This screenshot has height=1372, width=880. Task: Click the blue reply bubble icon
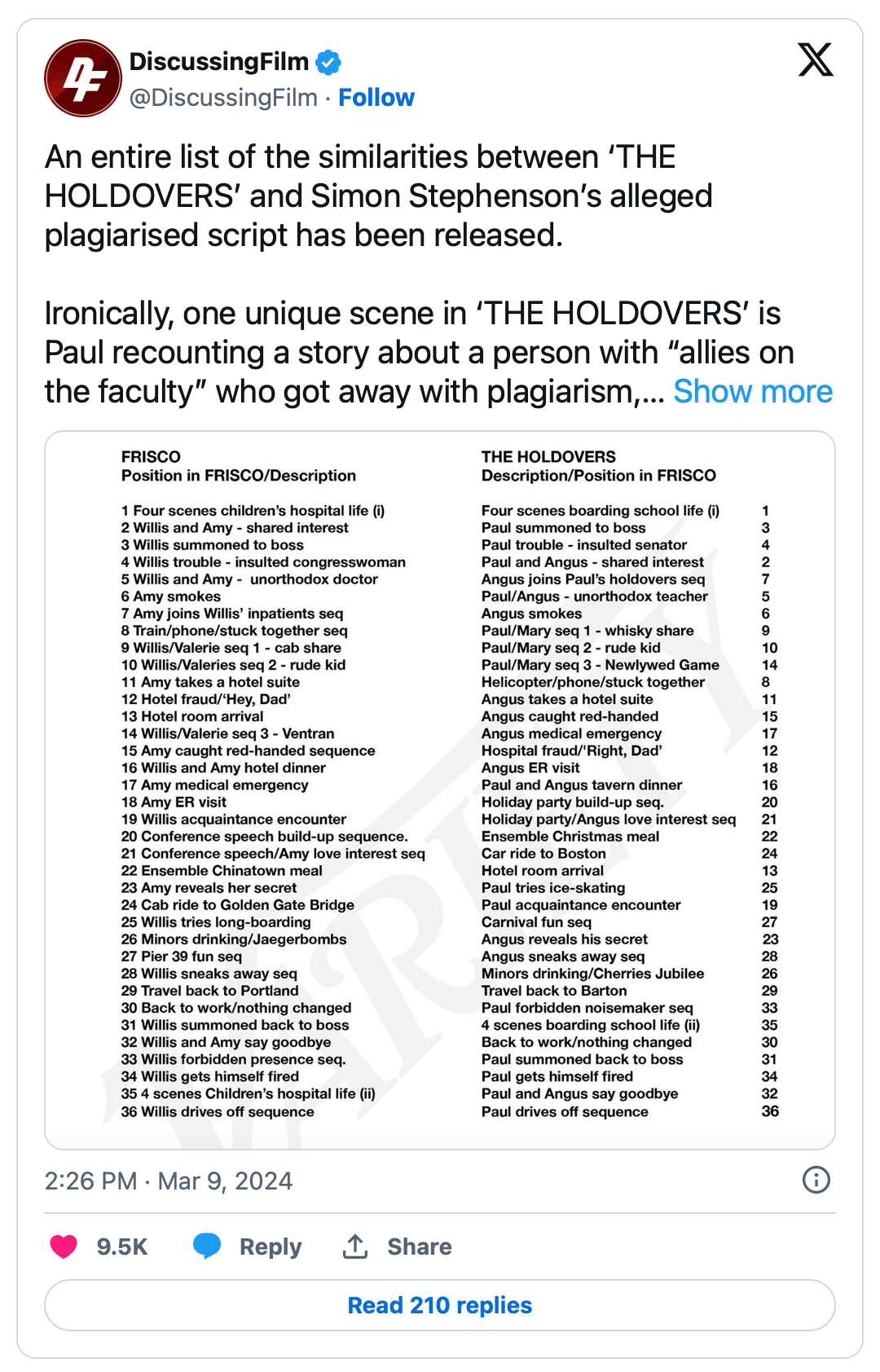pos(207,1246)
